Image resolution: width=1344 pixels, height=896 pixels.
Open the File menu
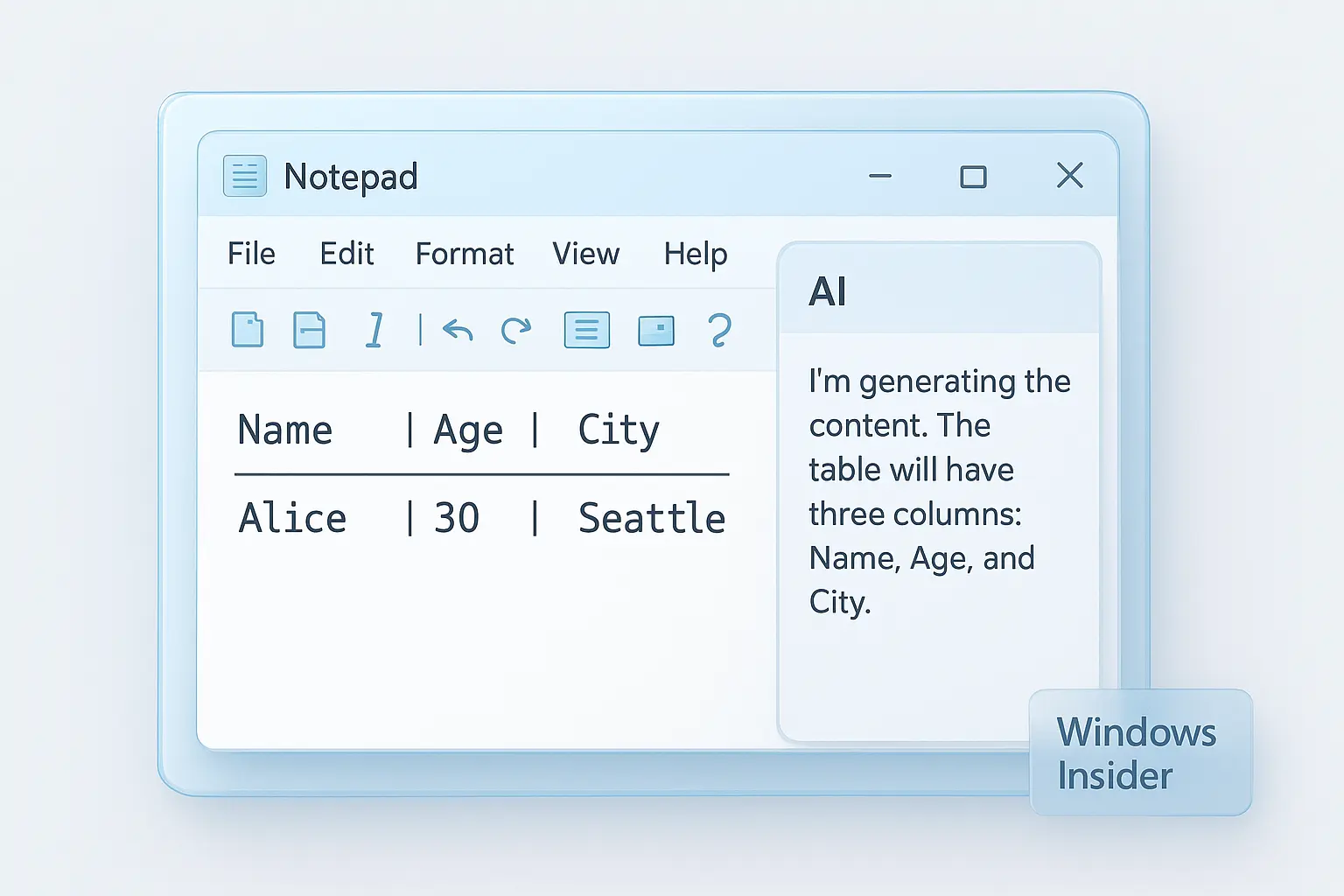click(x=251, y=254)
